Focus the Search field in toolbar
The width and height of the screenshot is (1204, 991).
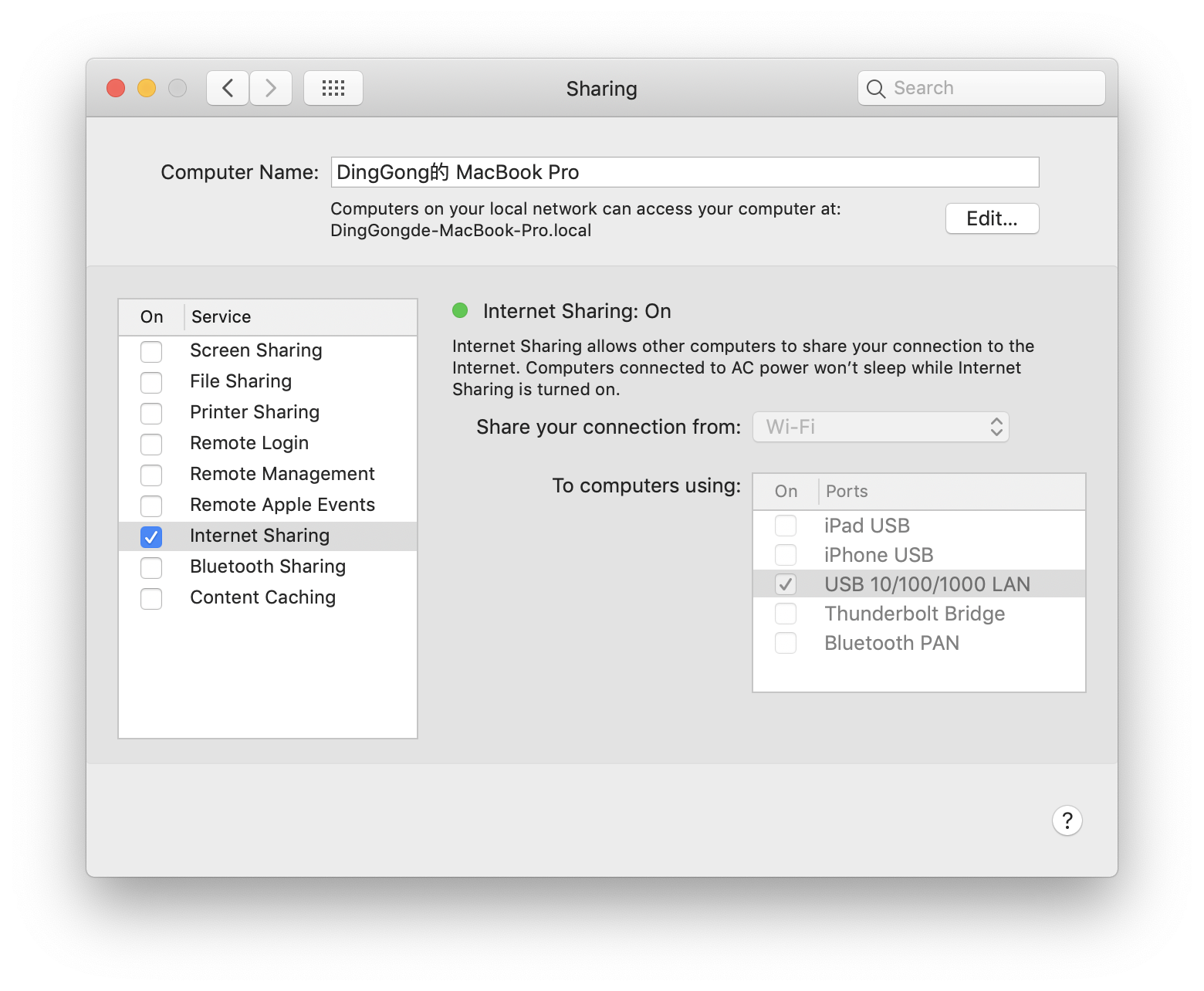tap(992, 88)
